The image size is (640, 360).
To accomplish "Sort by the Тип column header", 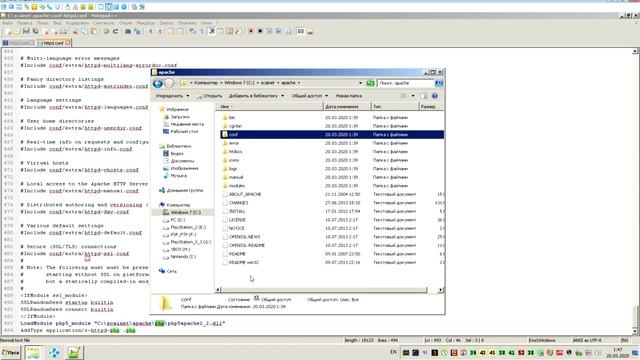I will [395, 107].
